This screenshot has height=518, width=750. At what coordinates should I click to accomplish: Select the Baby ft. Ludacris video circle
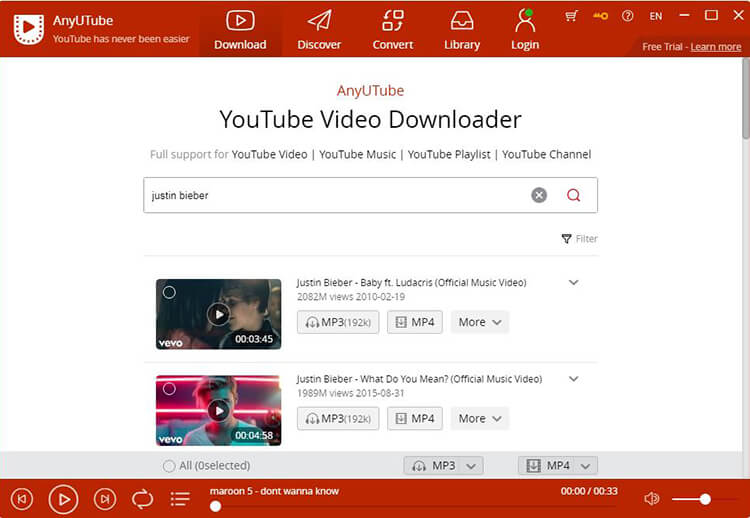169,292
